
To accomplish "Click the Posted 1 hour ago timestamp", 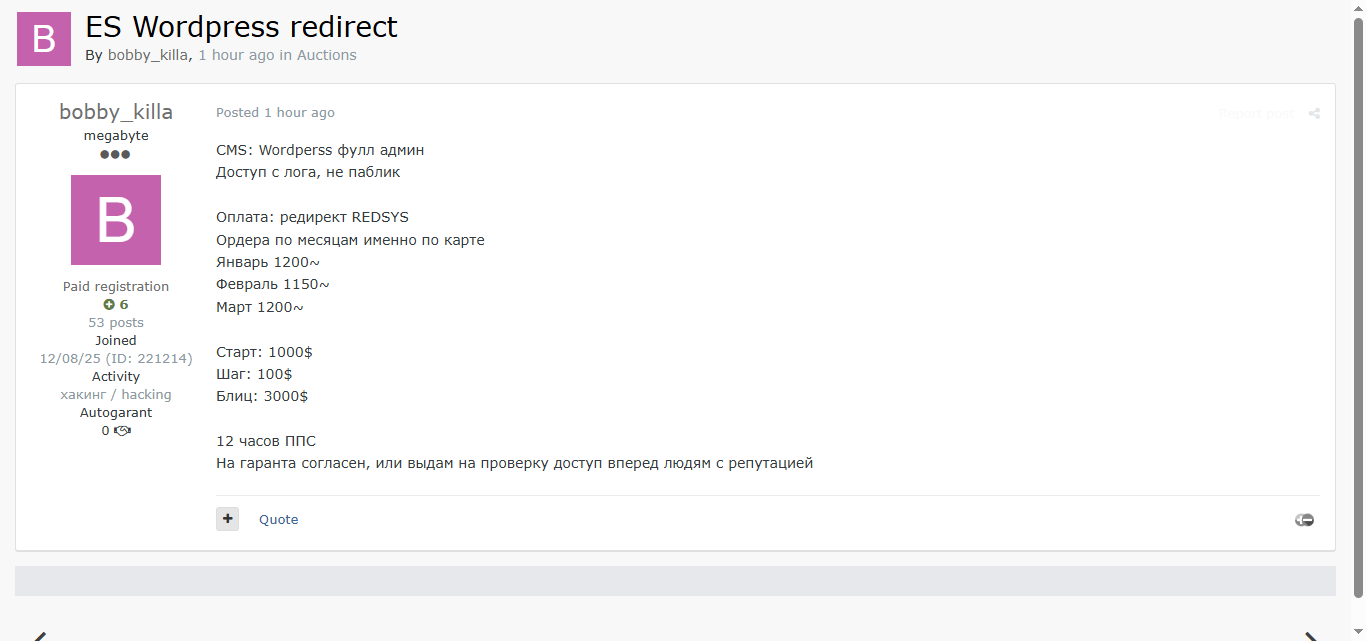I will tap(275, 113).
